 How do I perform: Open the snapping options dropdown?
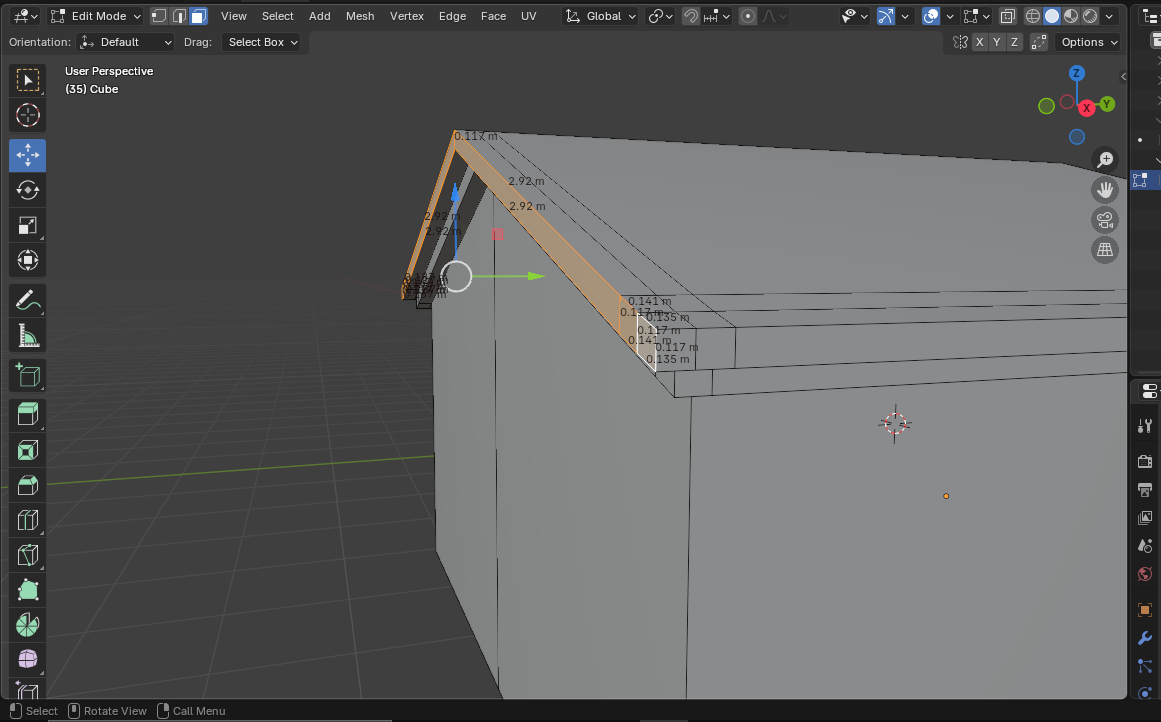click(x=717, y=16)
